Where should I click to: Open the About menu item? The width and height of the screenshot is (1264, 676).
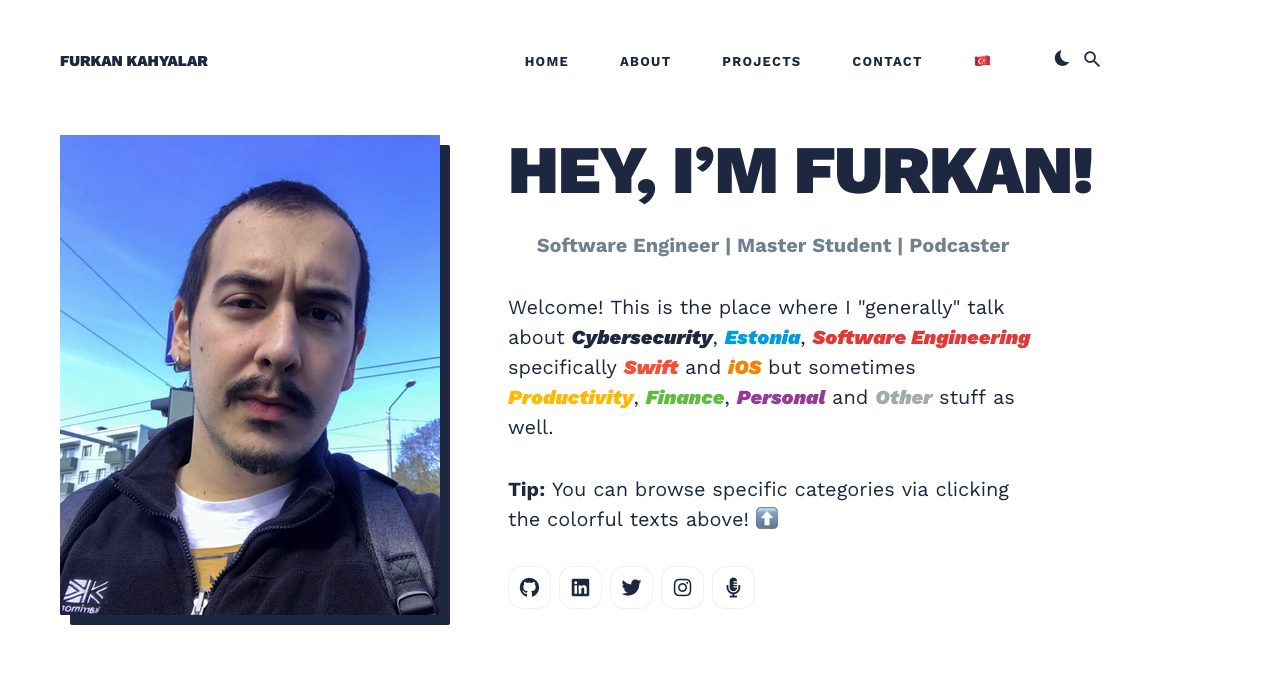pyautogui.click(x=645, y=61)
